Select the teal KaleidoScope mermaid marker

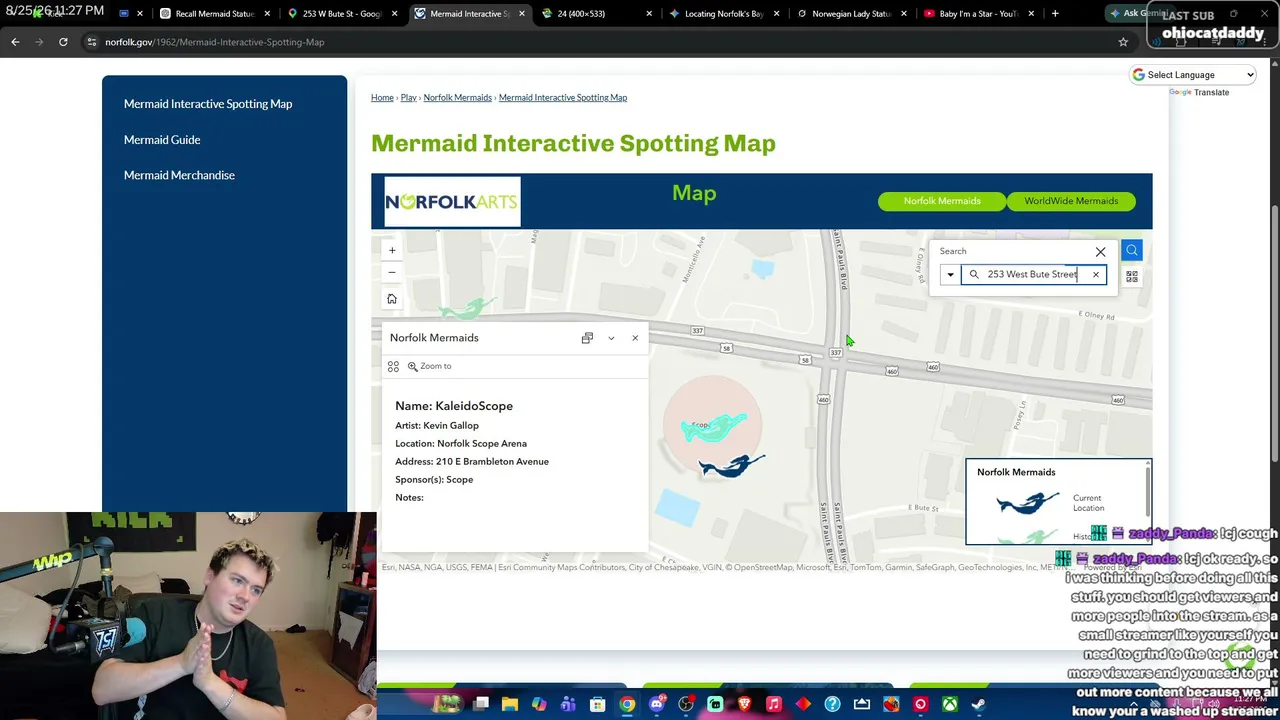[713, 427]
